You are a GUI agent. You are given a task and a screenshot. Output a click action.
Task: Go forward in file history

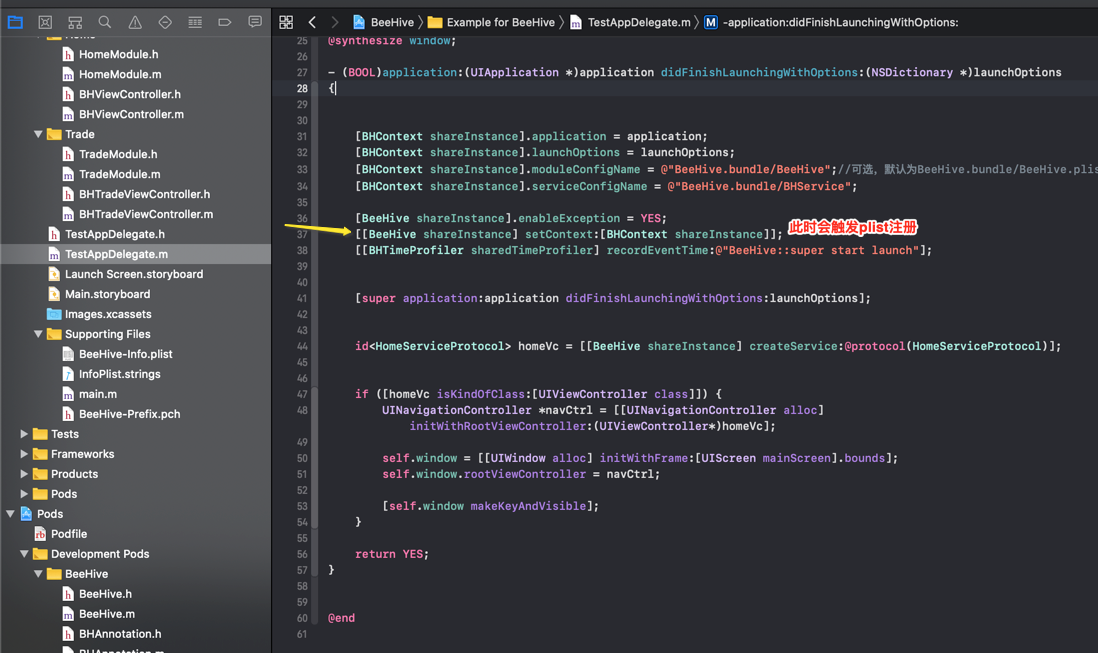(335, 22)
